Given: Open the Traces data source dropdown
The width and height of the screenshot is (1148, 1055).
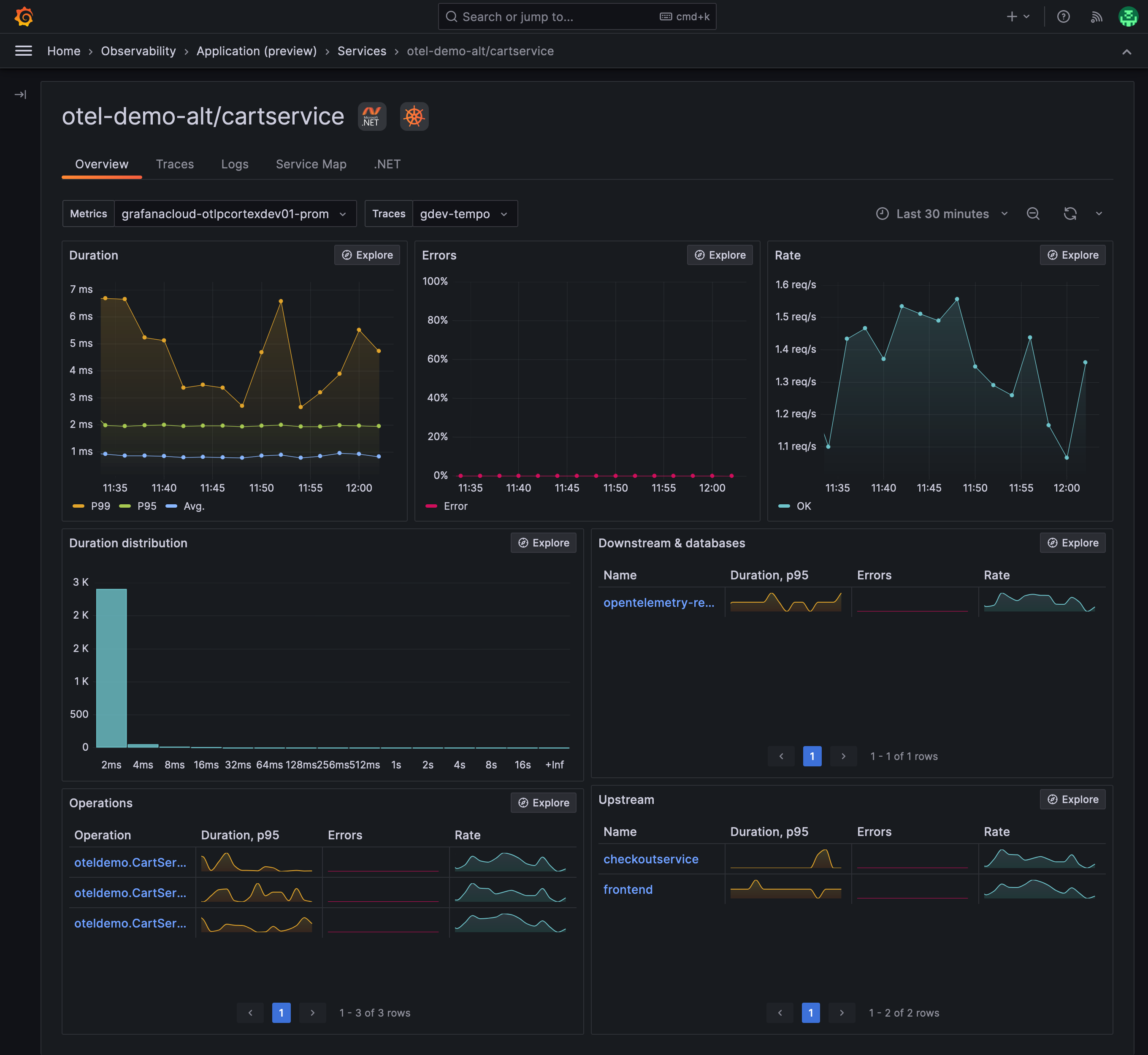Looking at the screenshot, I should click(465, 214).
